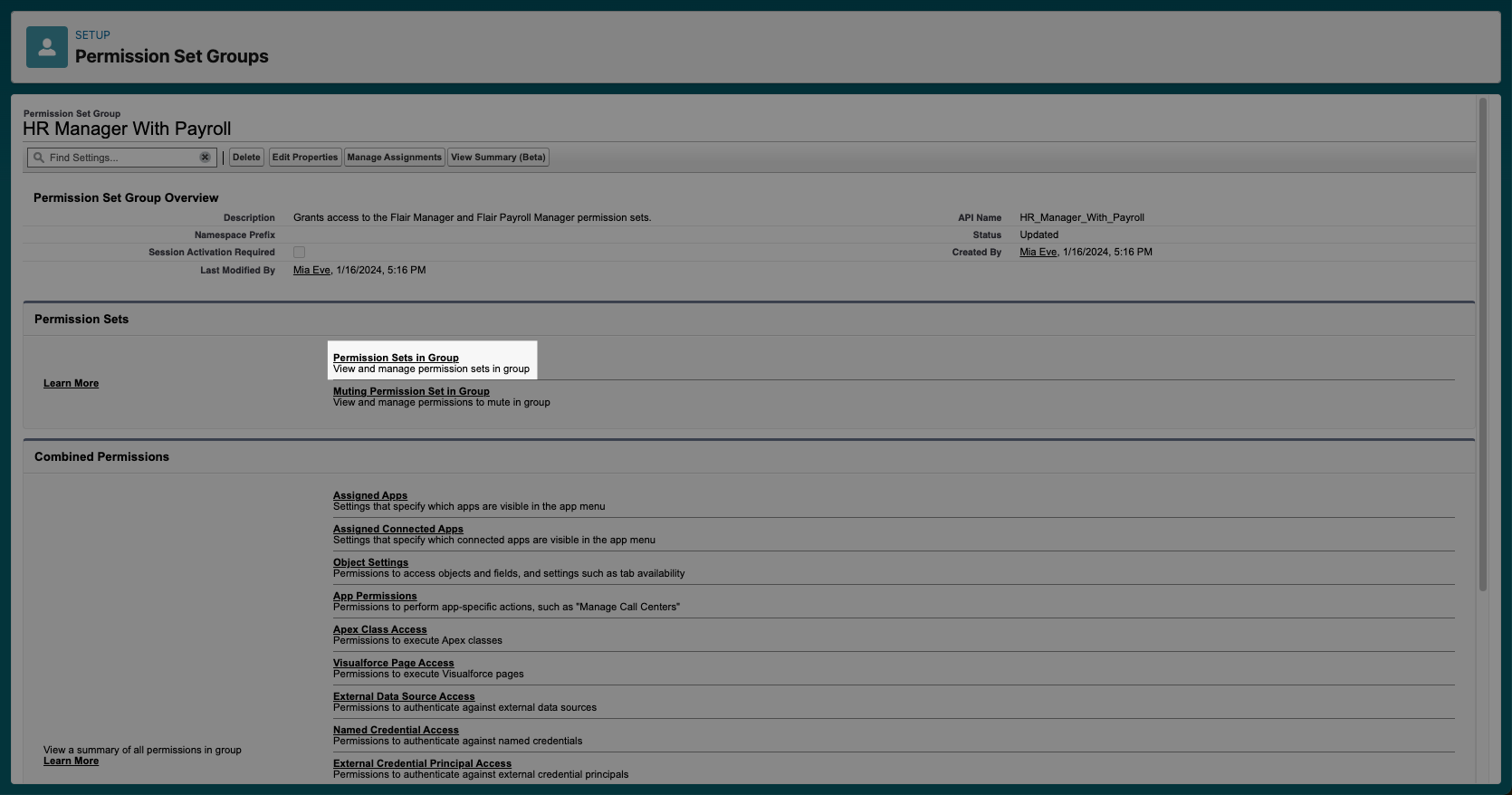Toggle the Session Activation Required checkbox
Viewport: 1512px width, 795px height.
300,253
